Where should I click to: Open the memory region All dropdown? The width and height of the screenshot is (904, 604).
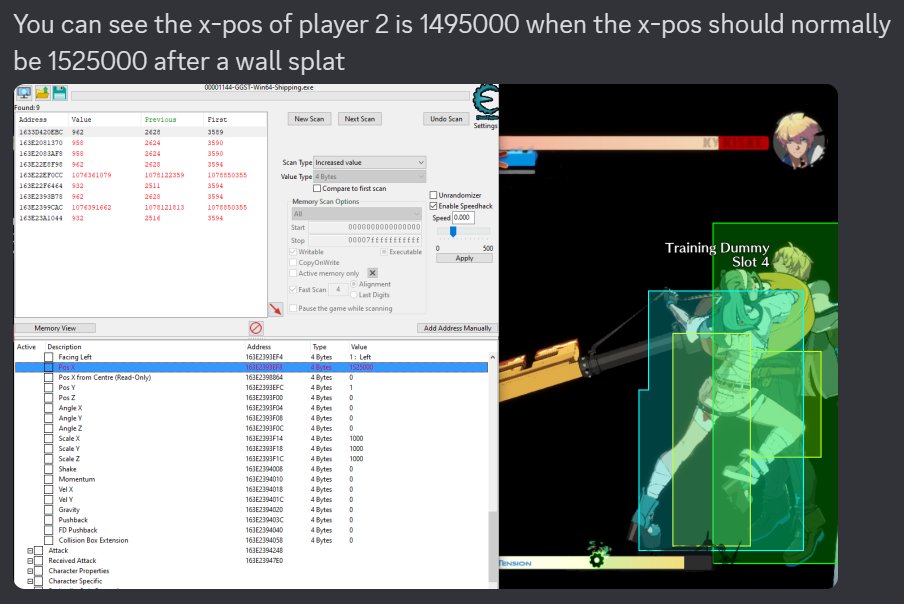click(x=356, y=214)
